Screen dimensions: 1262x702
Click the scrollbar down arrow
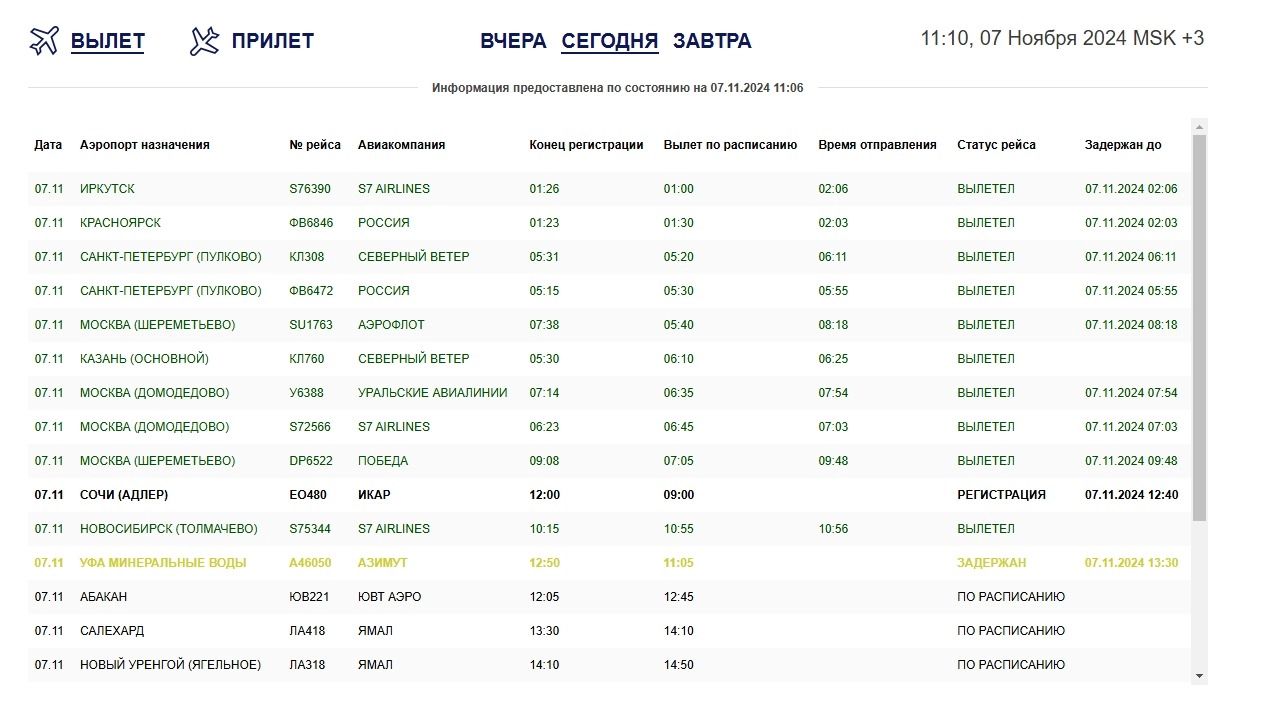coord(1199,676)
